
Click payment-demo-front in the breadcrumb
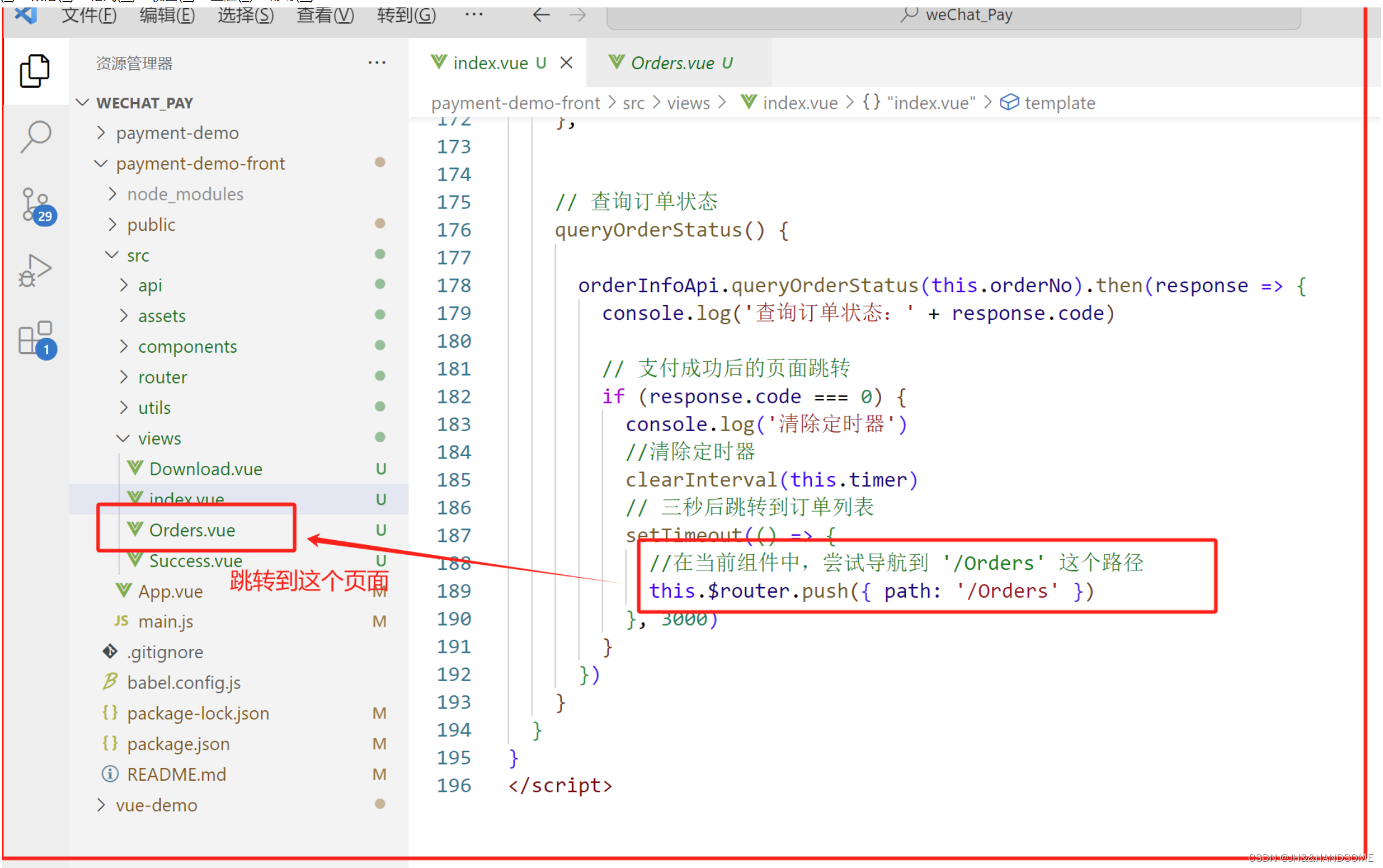(515, 103)
